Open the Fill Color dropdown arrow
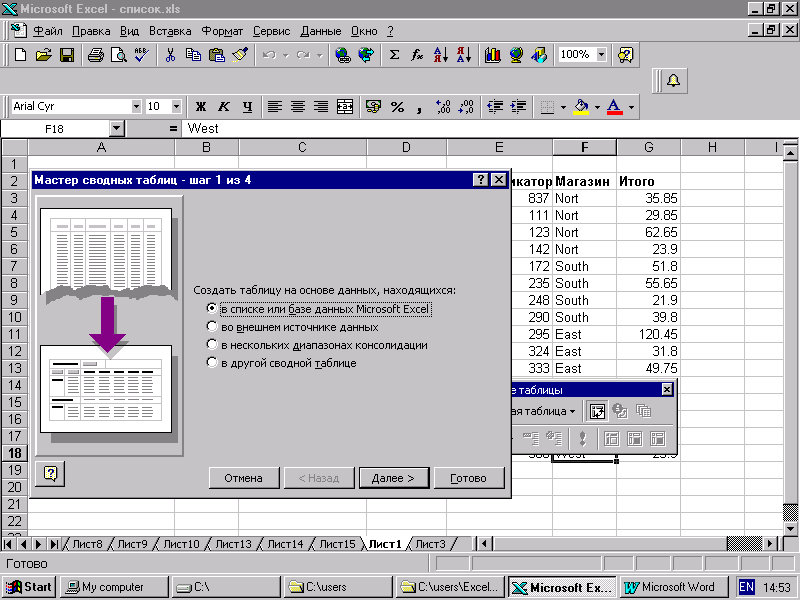This screenshot has width=800, height=600. coord(597,107)
